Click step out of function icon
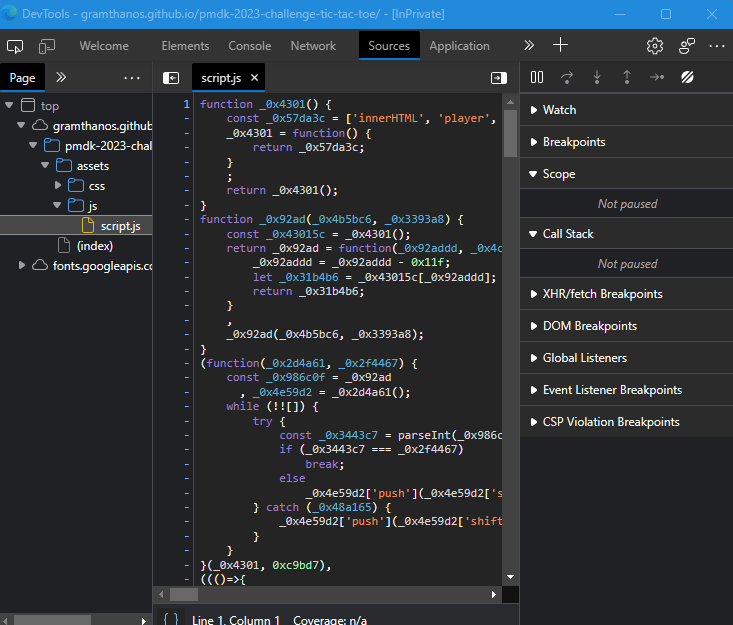 pos(627,77)
